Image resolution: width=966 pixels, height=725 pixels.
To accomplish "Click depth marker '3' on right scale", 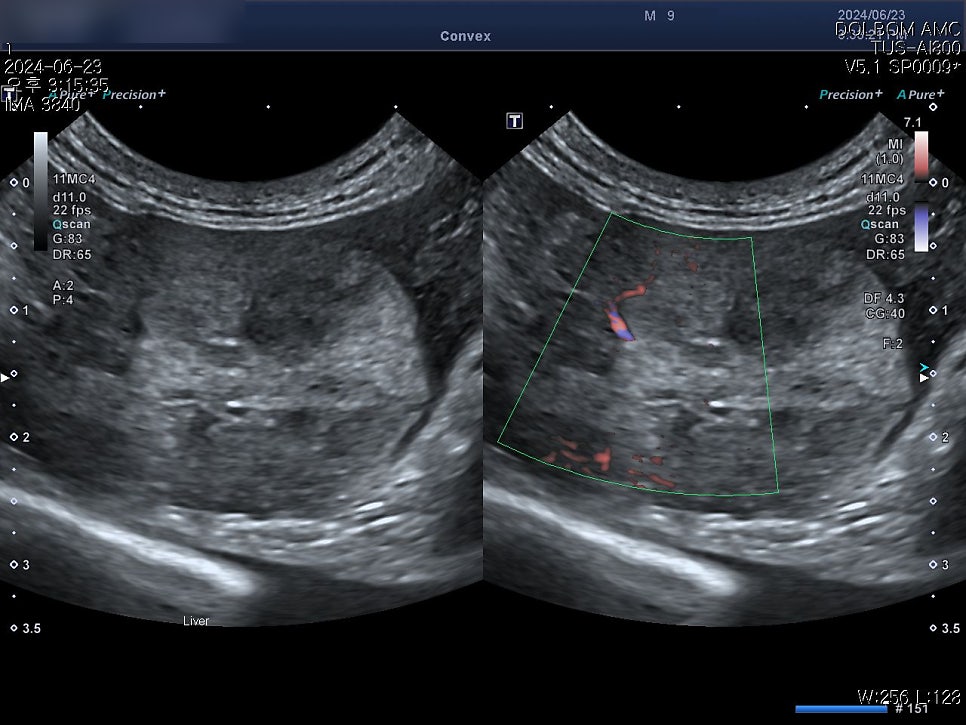I will 945,565.
